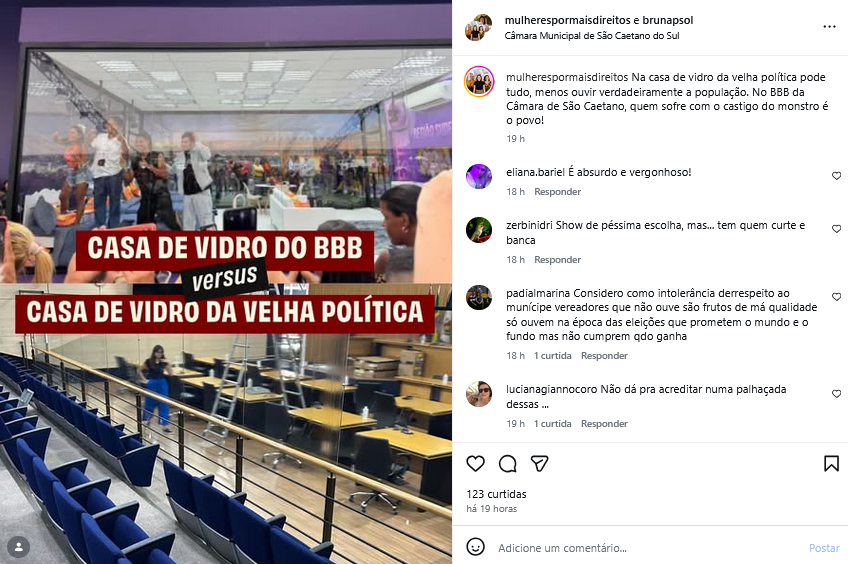Open three-dot more options menu
This screenshot has width=848, height=564.
pyautogui.click(x=830, y=26)
